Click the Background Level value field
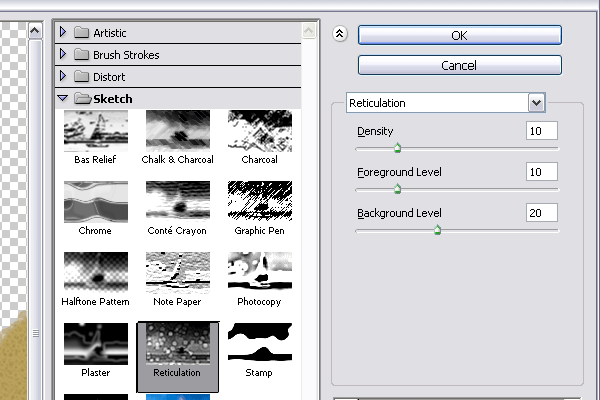 pyautogui.click(x=542, y=213)
